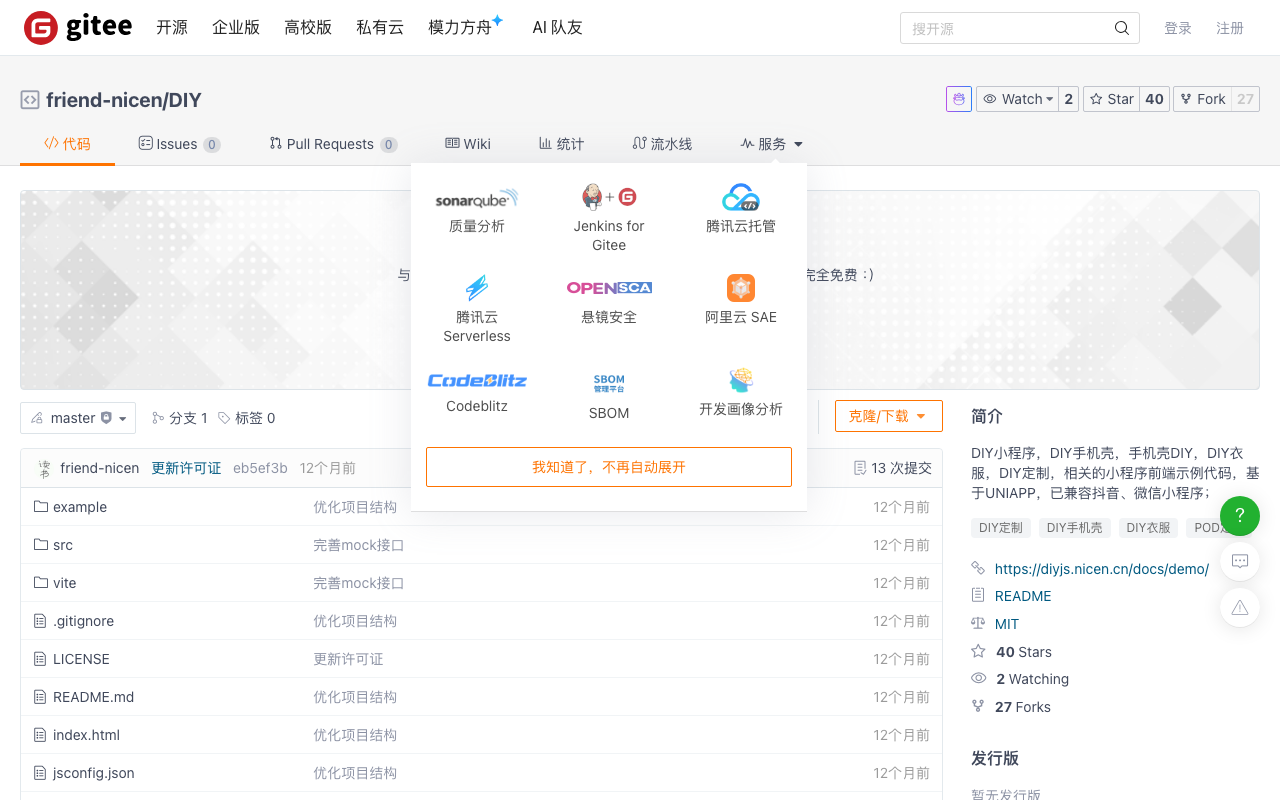Open 私有云 in top navigation
Image resolution: width=1280 pixels, height=800 pixels.
tap(380, 28)
